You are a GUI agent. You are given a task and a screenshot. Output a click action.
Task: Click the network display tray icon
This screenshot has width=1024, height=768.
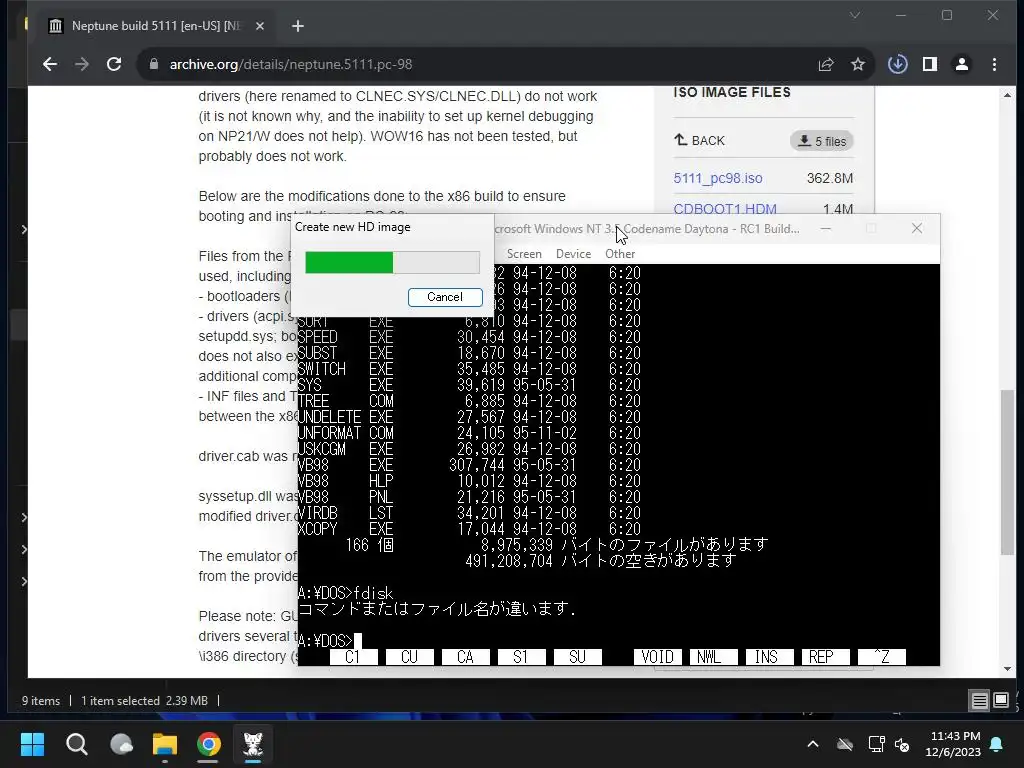tap(876, 744)
